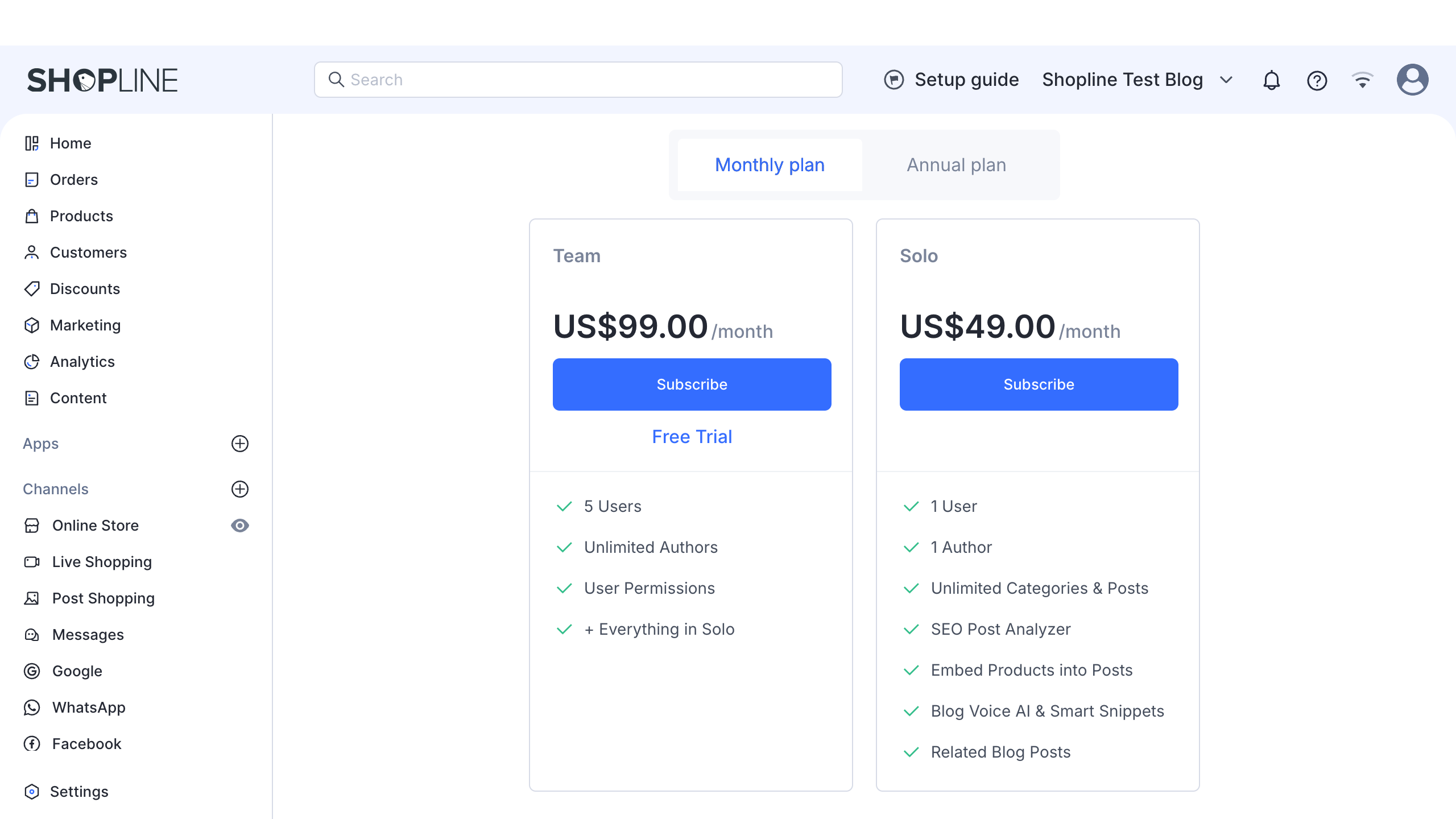1456x819 pixels.
Task: Switch to Annual plan billing
Action: (956, 165)
